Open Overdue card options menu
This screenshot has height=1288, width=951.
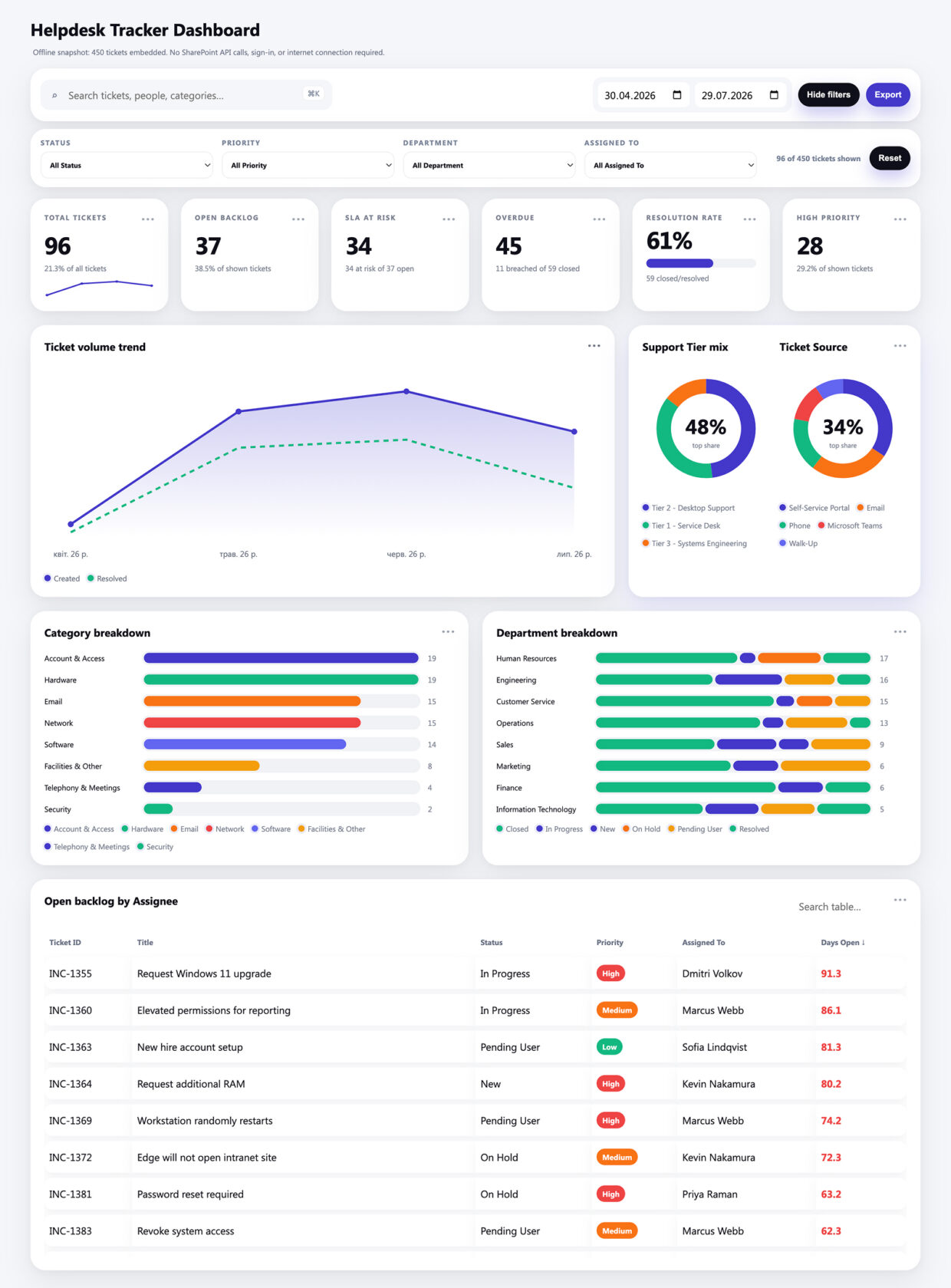coord(599,219)
